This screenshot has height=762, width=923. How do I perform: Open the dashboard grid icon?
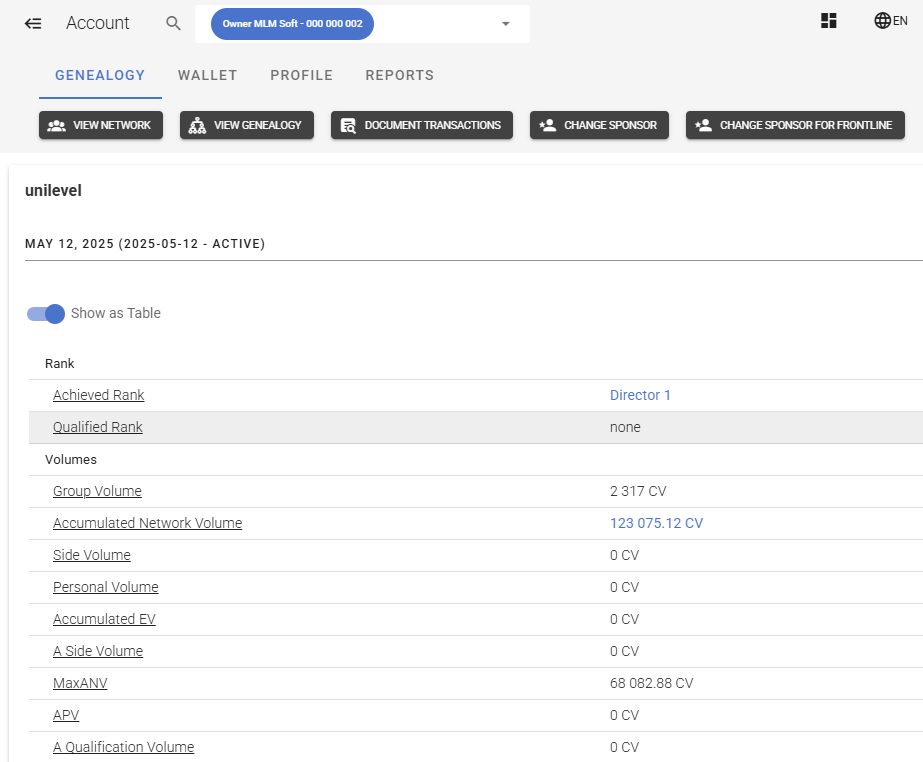[x=828, y=21]
